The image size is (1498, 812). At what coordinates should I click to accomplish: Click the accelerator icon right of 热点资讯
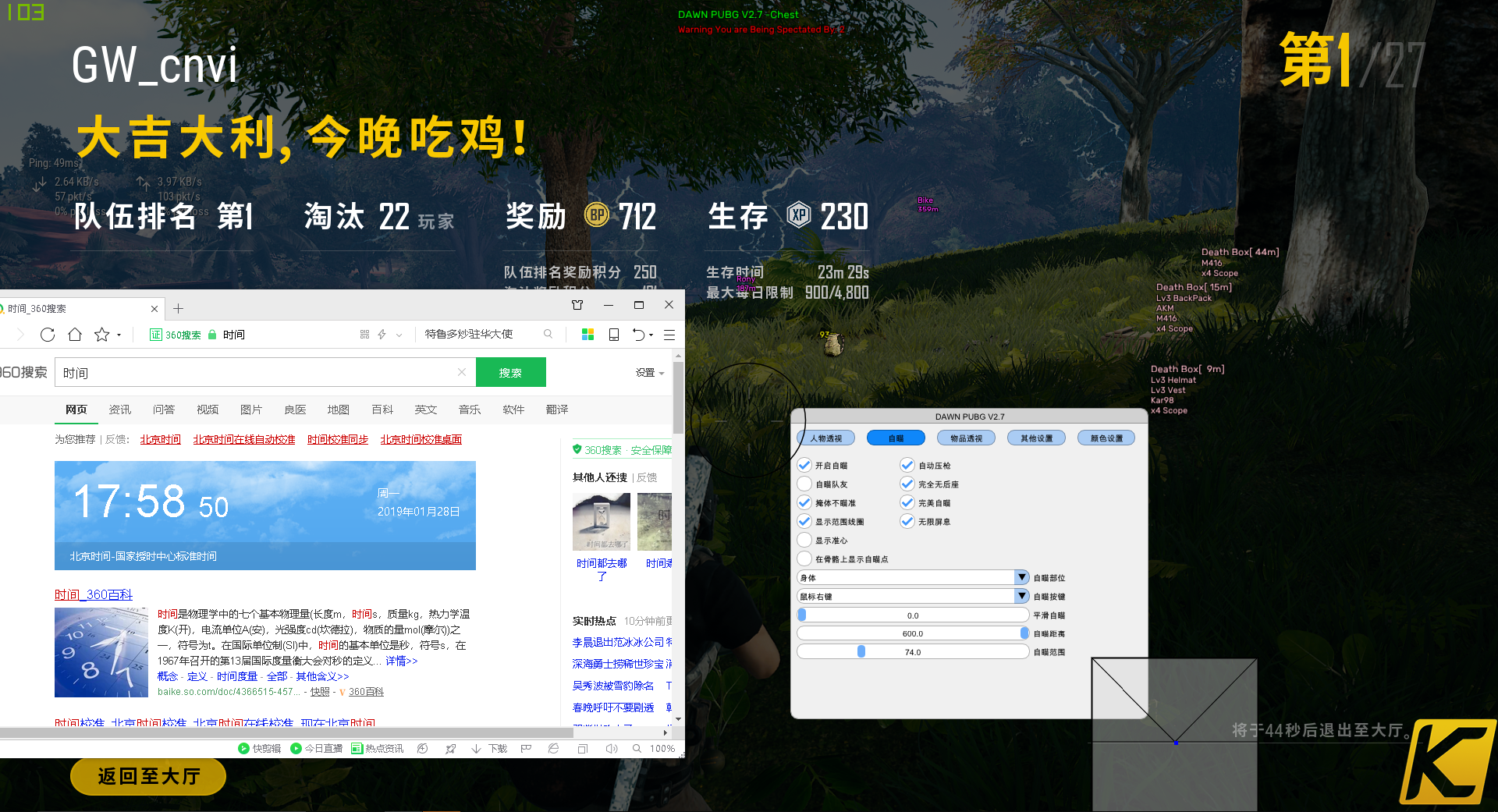point(422,749)
